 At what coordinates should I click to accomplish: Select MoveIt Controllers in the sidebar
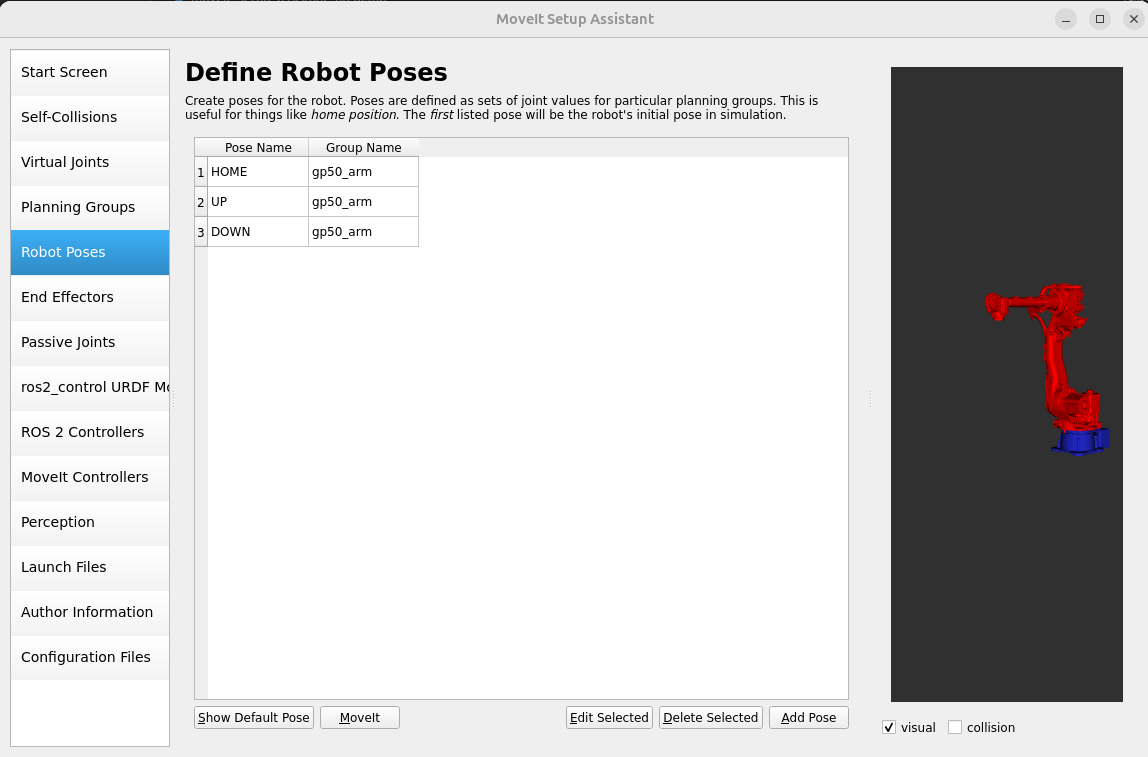click(x=90, y=477)
